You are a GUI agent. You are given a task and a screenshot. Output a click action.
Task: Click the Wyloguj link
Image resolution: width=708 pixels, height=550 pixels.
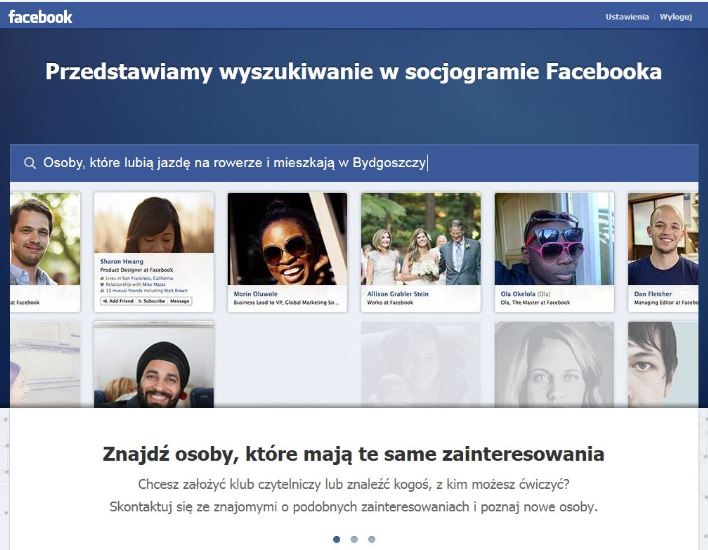tap(675, 17)
